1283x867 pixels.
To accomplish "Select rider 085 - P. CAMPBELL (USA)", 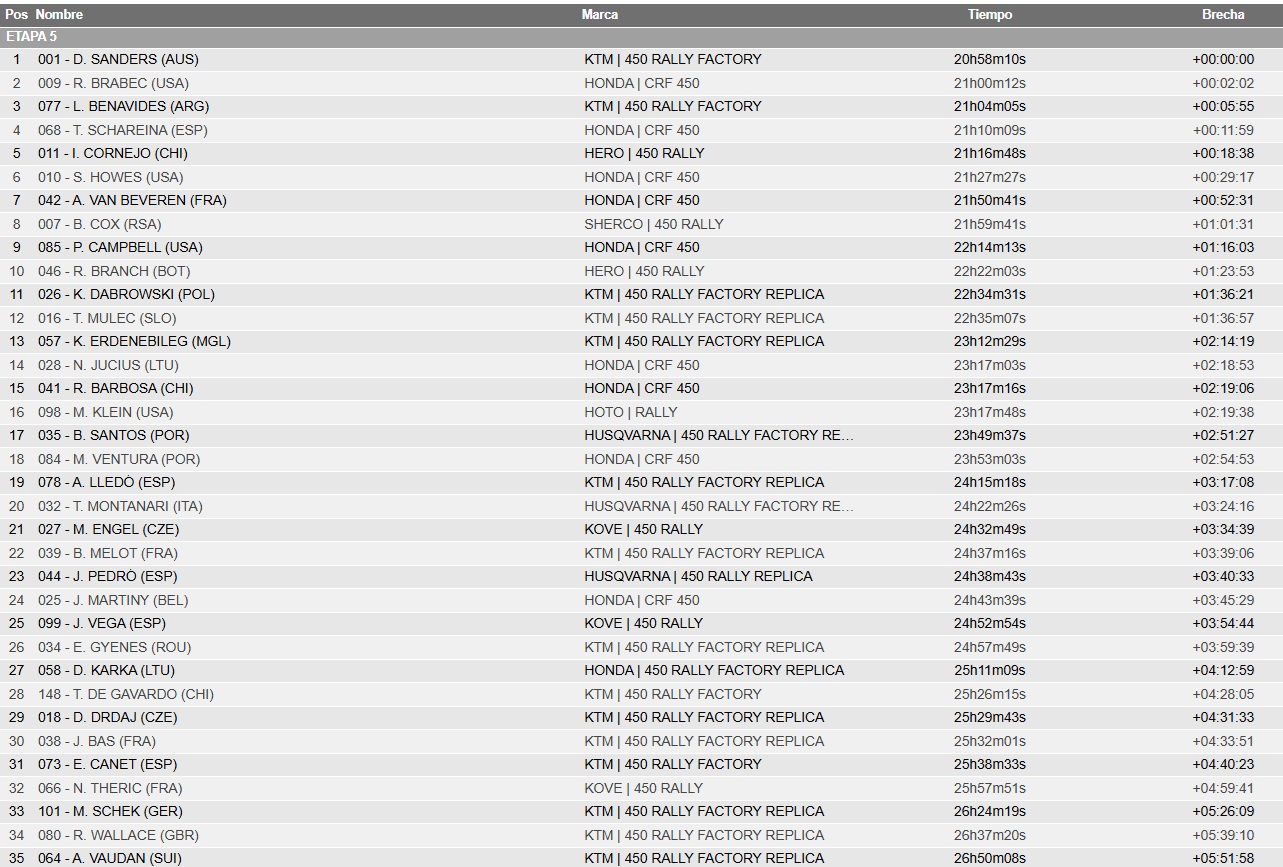I will coord(120,247).
